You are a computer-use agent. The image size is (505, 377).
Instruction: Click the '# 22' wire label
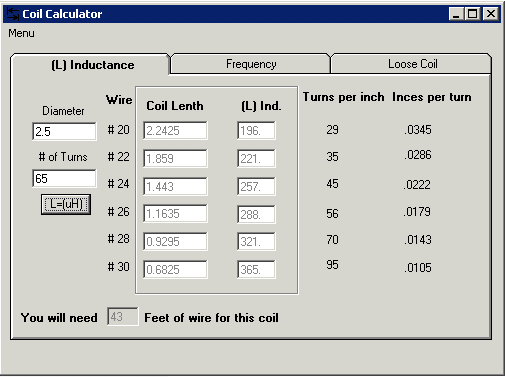pos(118,157)
